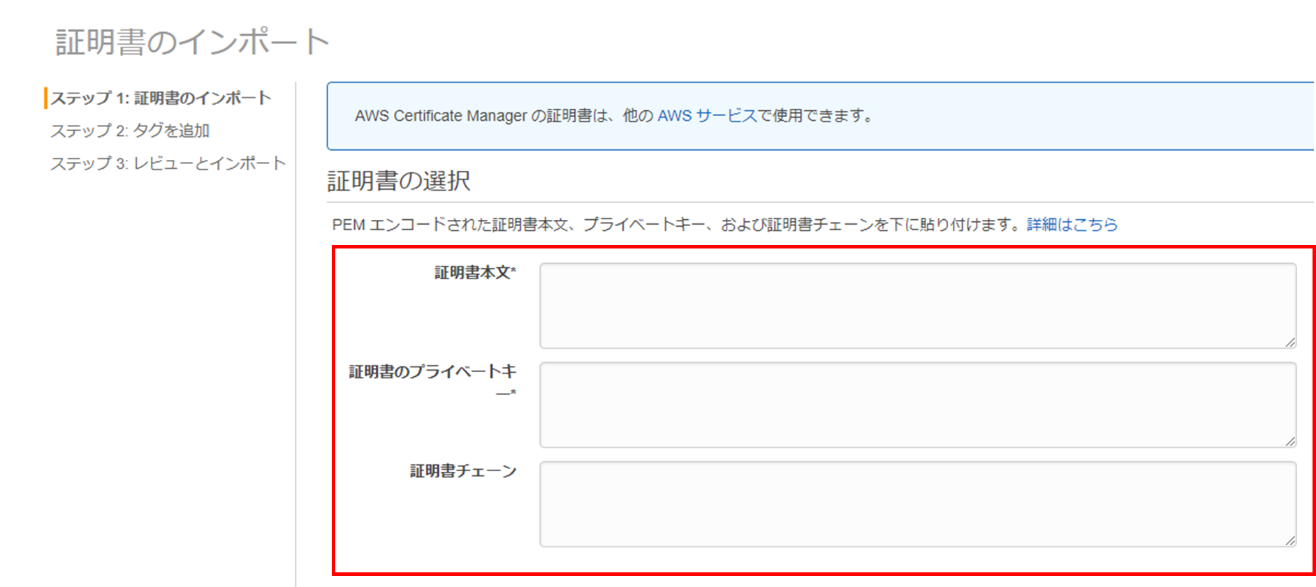Click resize grip of 証明書チェーン text area
The height and width of the screenshot is (587, 1316).
coord(1290,540)
